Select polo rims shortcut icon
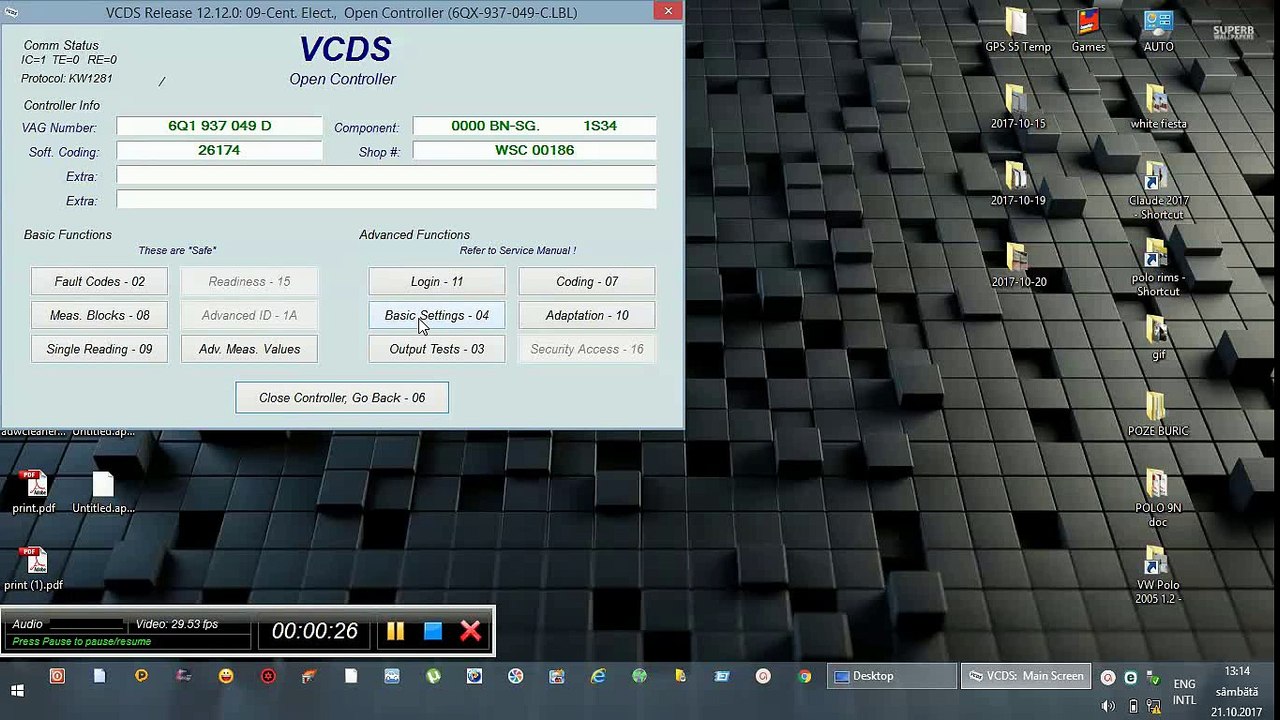The height and width of the screenshot is (720, 1280). tap(1158, 268)
